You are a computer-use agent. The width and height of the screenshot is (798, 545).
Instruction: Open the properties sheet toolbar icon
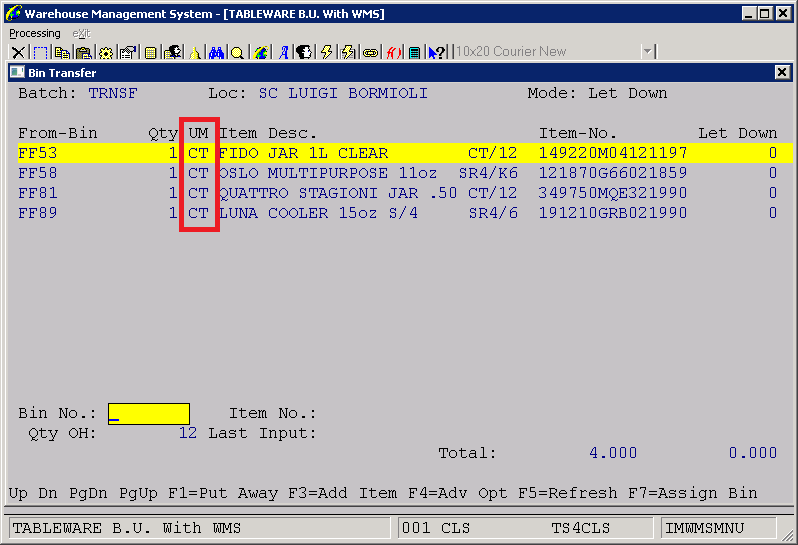tap(128, 52)
